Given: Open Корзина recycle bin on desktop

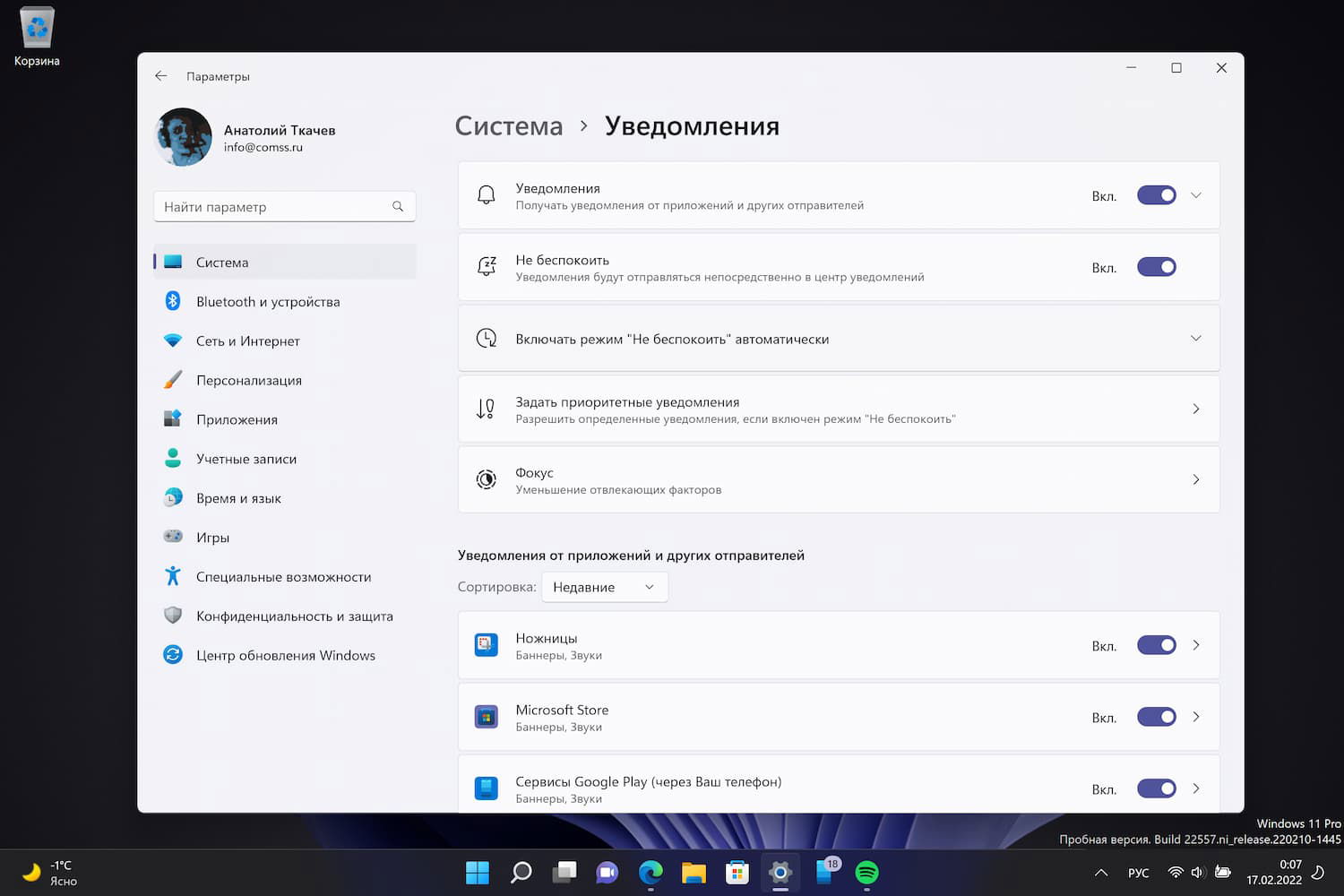Looking at the screenshot, I should 37,37.
